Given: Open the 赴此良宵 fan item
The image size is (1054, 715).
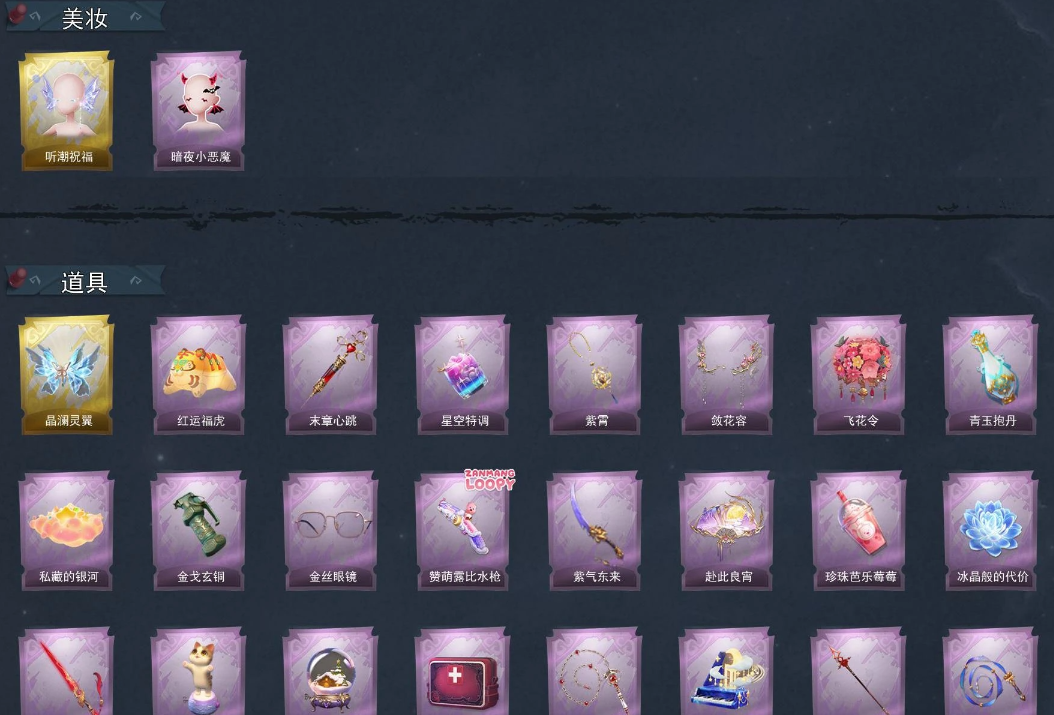Looking at the screenshot, I should [x=726, y=531].
